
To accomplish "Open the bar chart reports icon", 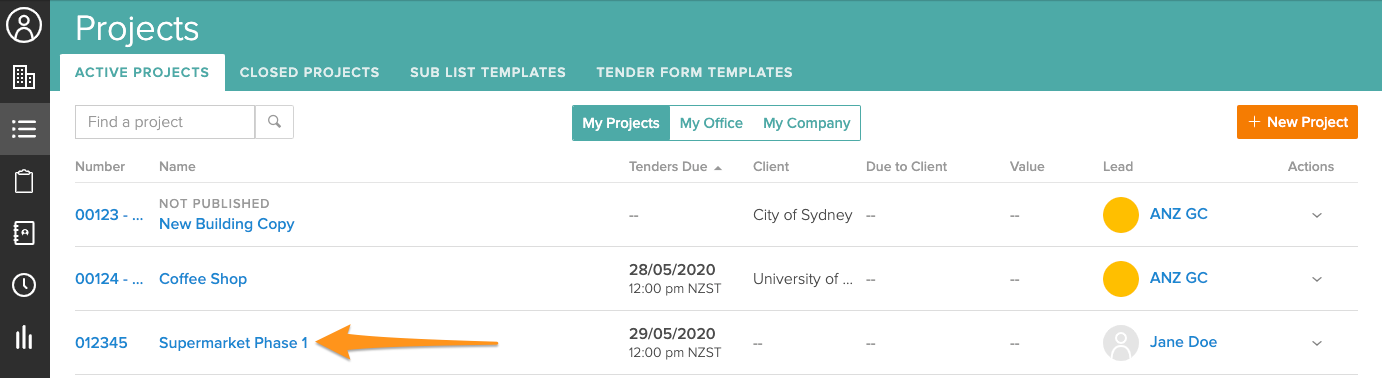I will point(24,337).
